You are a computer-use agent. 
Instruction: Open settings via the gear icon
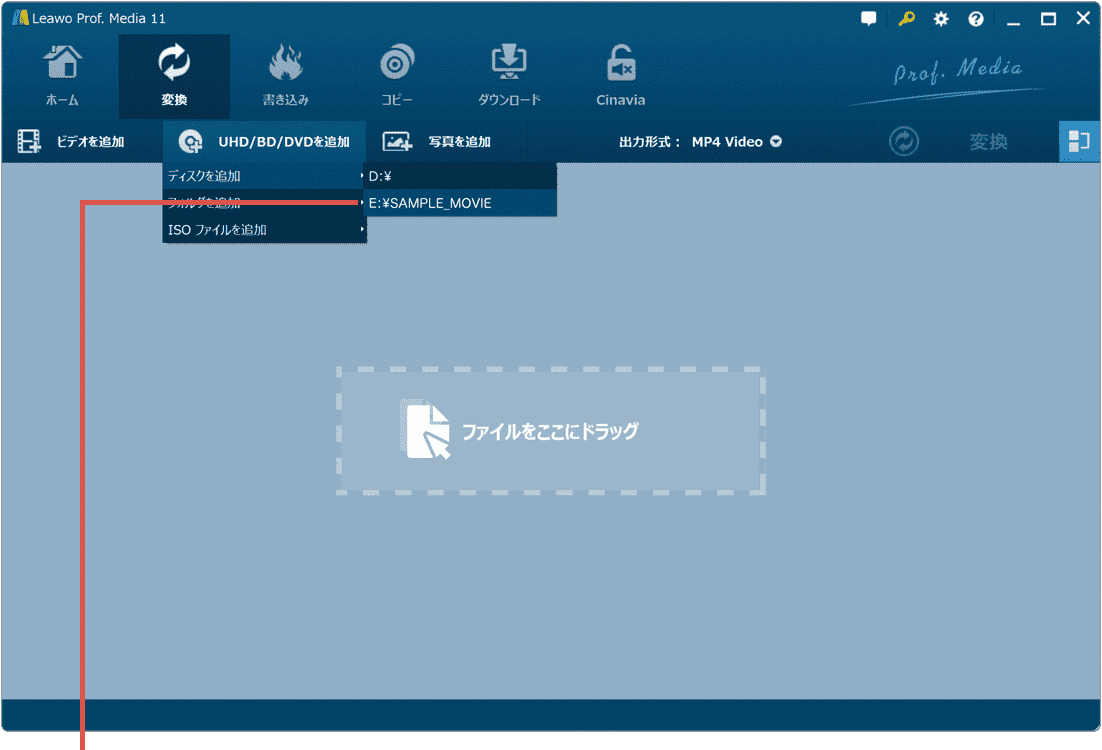[x=941, y=19]
